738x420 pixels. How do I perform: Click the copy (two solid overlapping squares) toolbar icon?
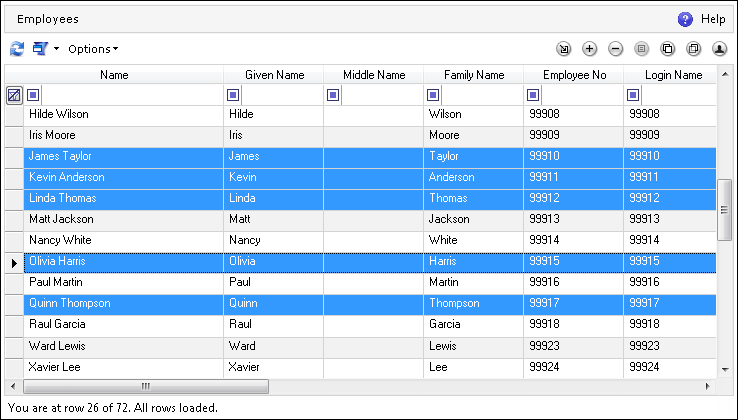pyautogui.click(x=667, y=48)
